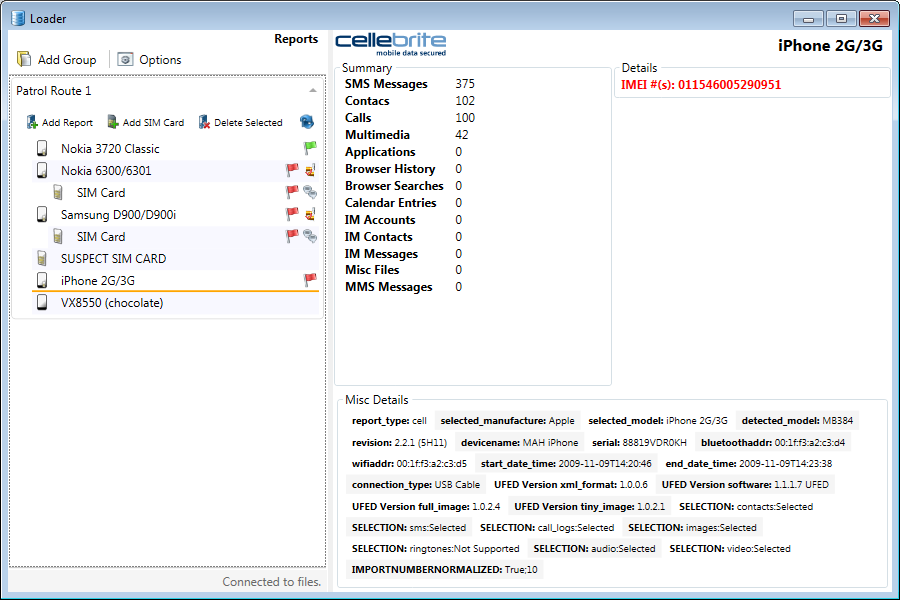Click the SMS Messages summary row
This screenshot has height=600, width=900.
410,84
